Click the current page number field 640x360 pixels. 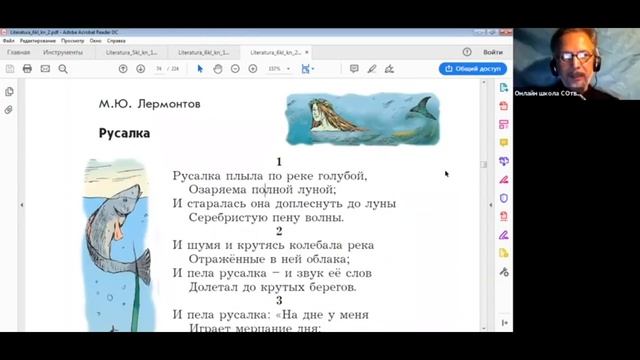[x=159, y=69]
